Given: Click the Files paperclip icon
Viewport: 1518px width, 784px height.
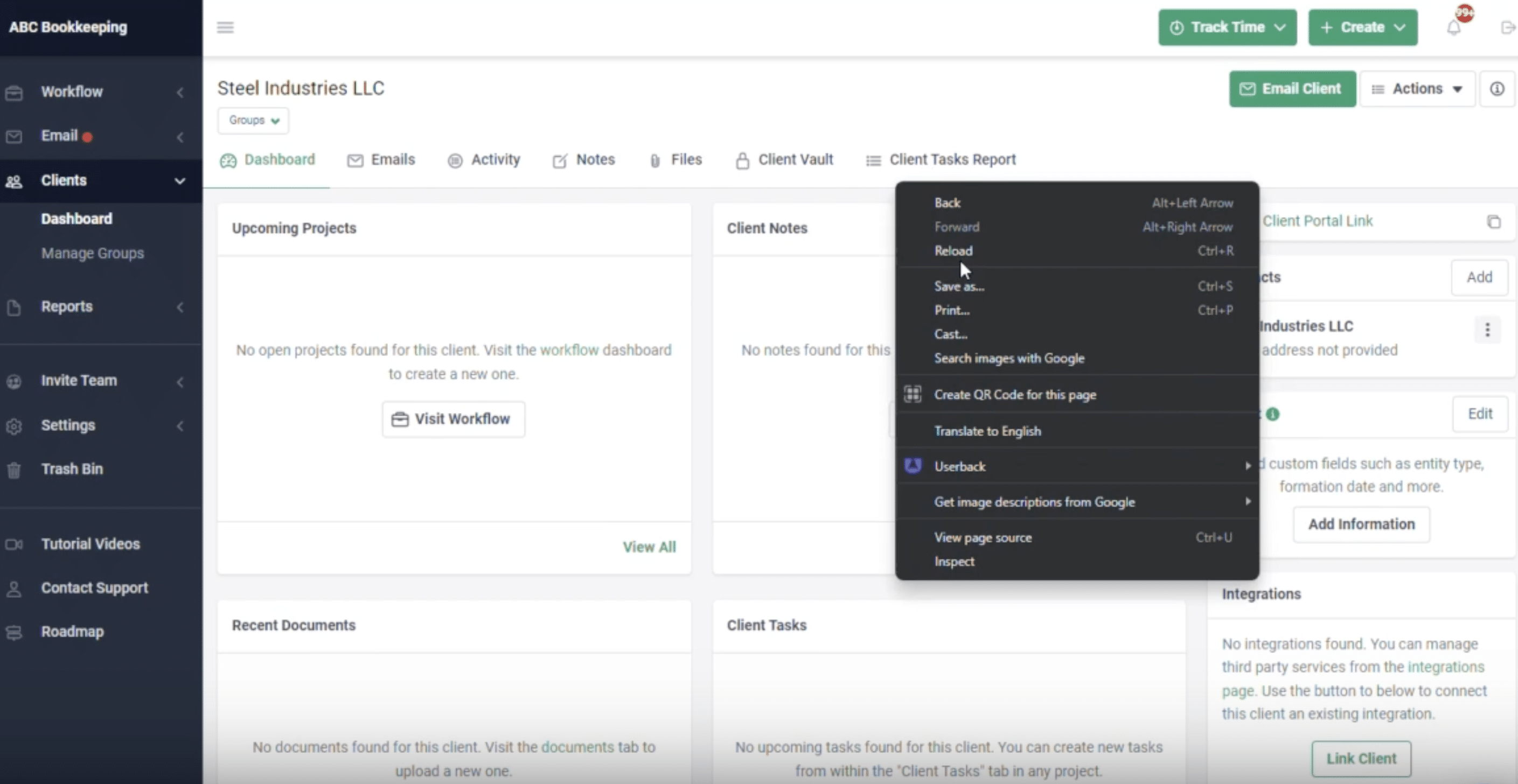Looking at the screenshot, I should pos(654,160).
